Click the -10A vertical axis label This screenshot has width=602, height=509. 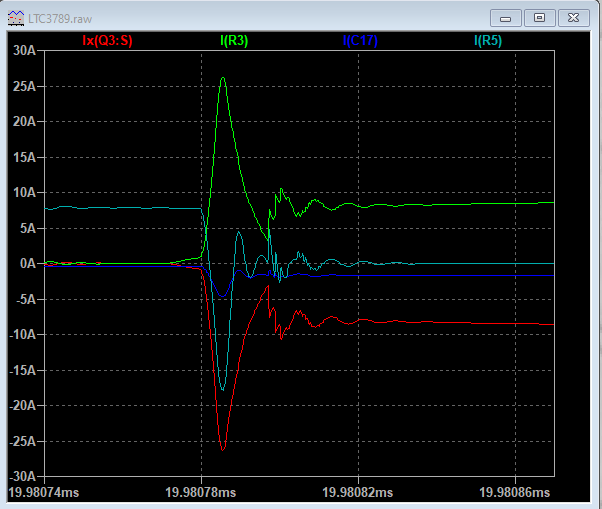[x=23, y=335]
